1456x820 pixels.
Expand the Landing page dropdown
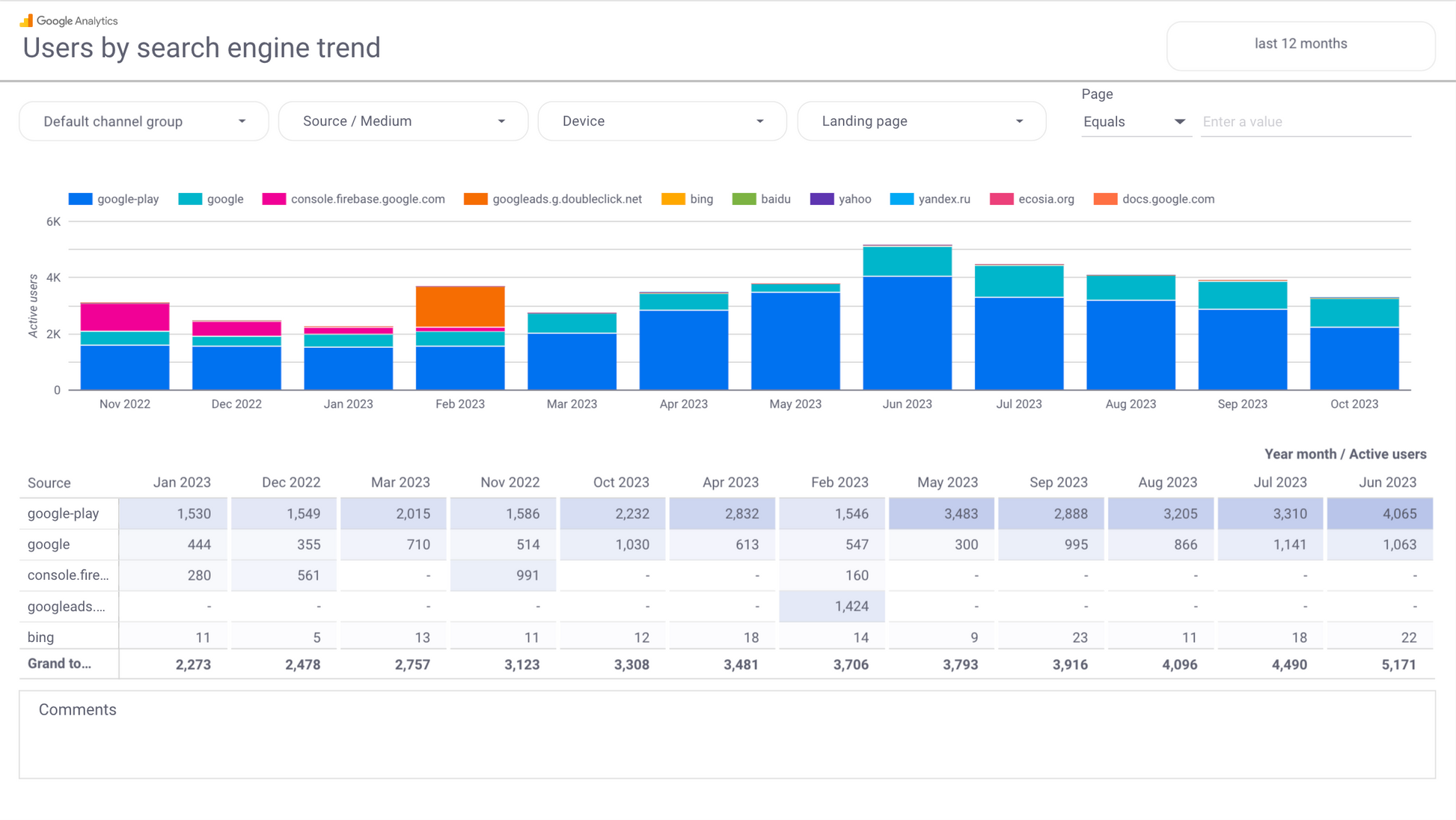point(922,121)
